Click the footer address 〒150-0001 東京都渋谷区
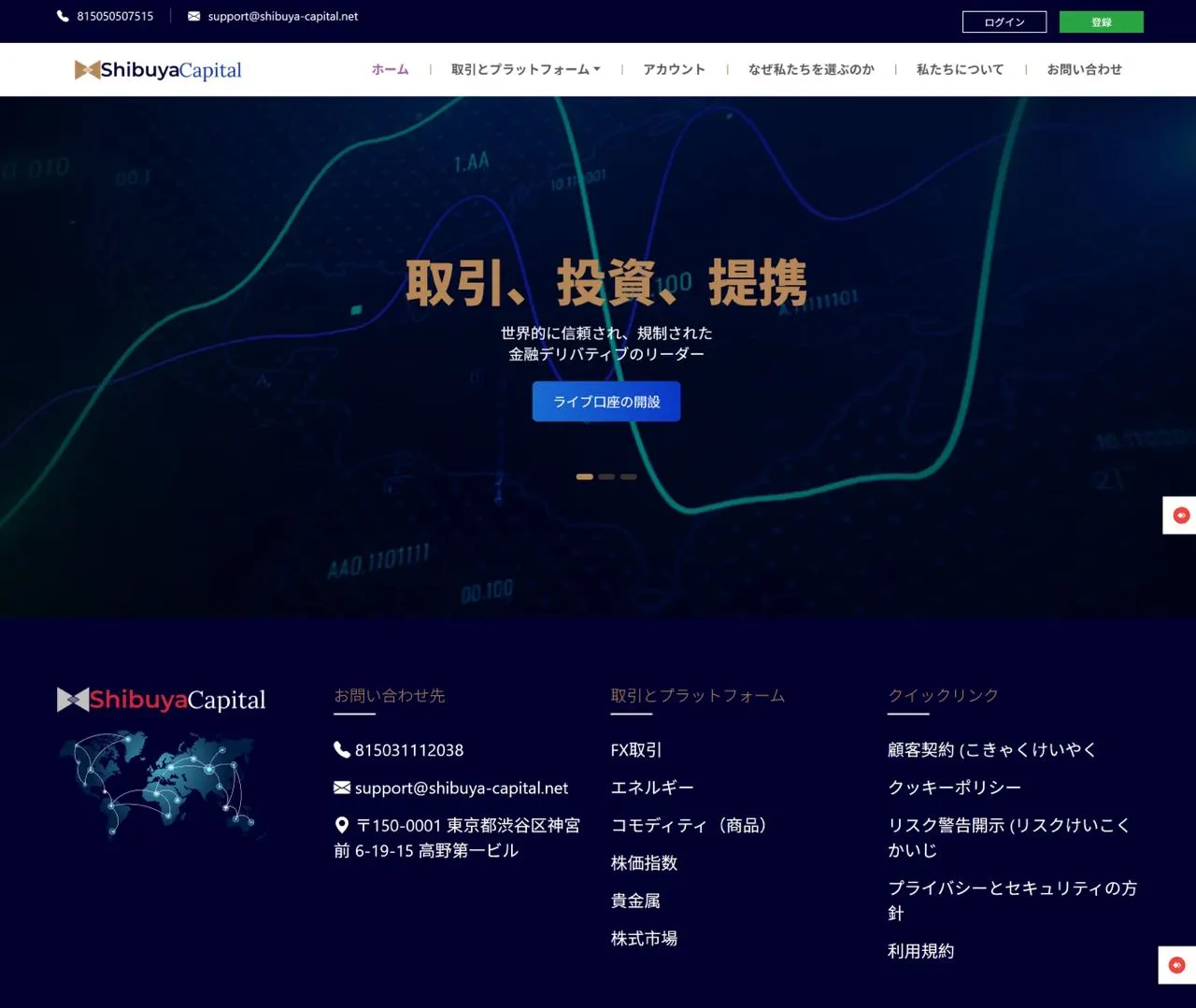Viewport: 1196px width, 1008px height. 457,838
